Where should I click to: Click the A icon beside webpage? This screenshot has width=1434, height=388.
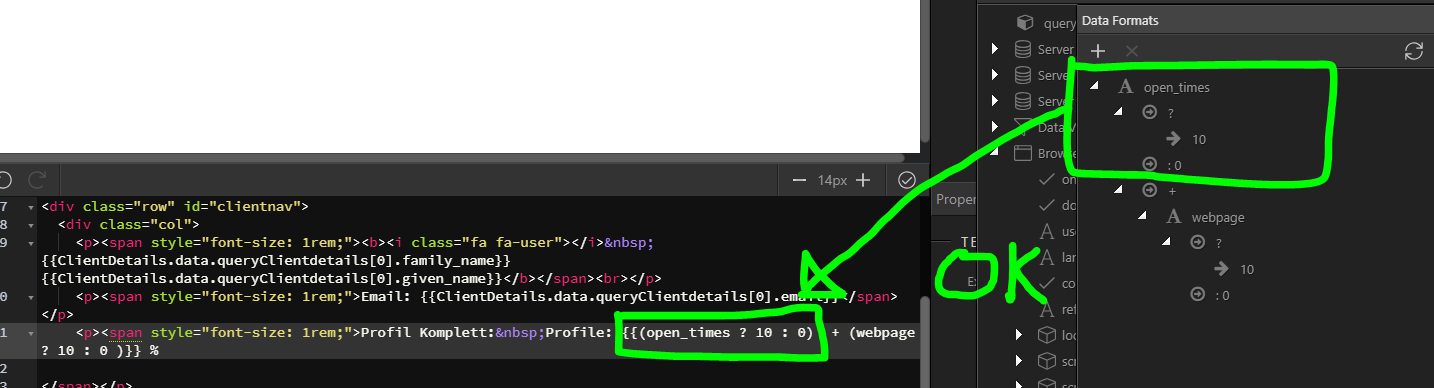[1174, 216]
